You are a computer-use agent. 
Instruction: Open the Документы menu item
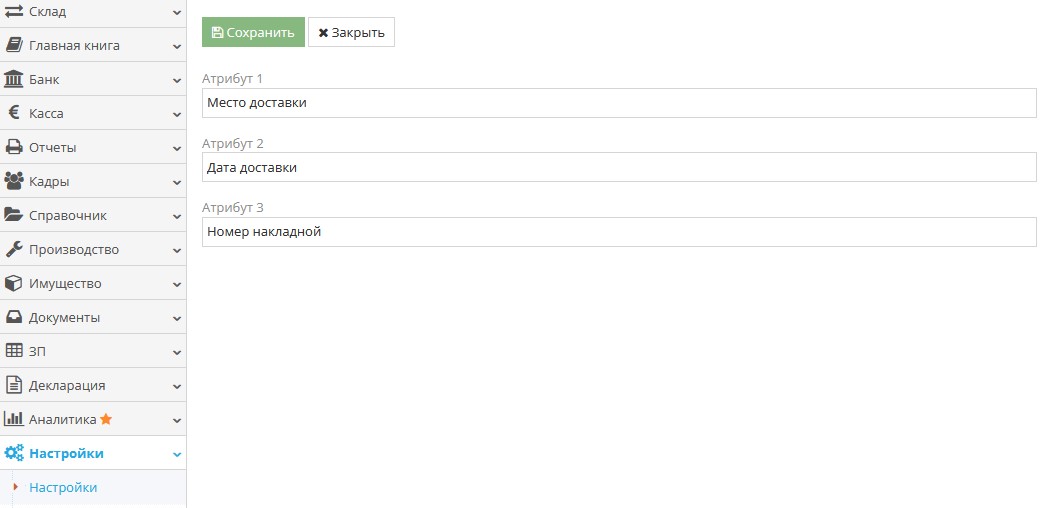[64, 317]
